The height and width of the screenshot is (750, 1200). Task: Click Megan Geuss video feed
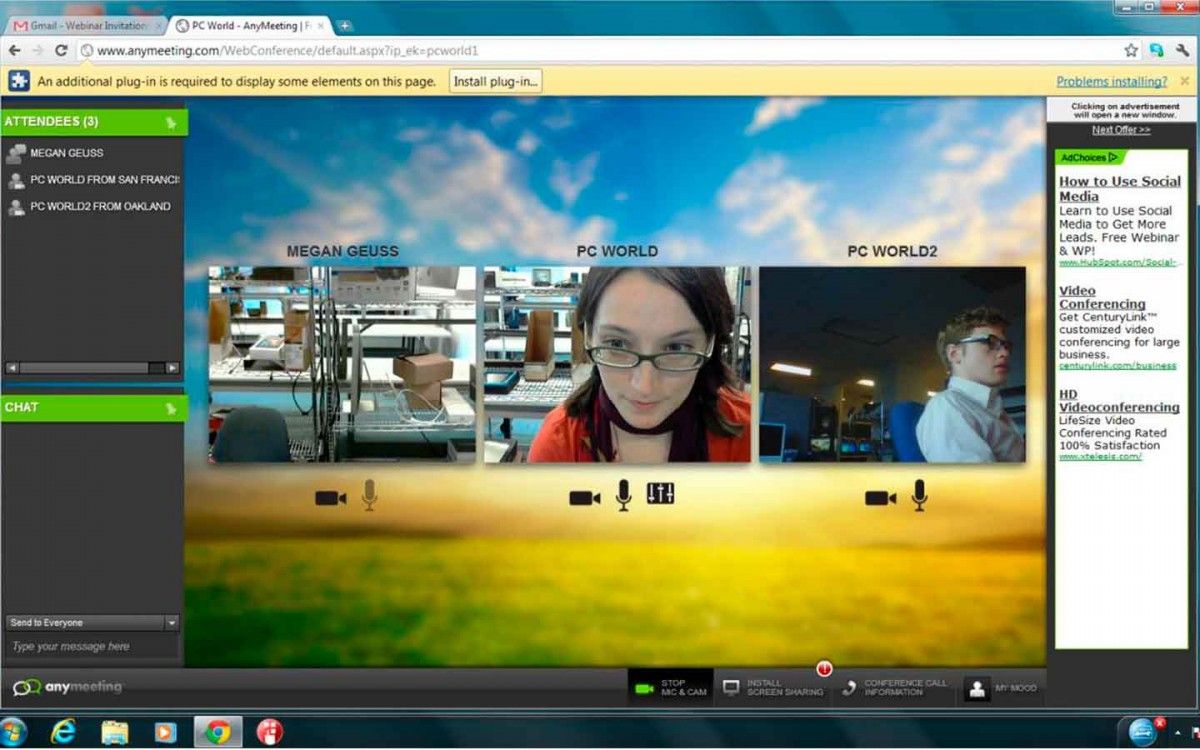(x=342, y=364)
